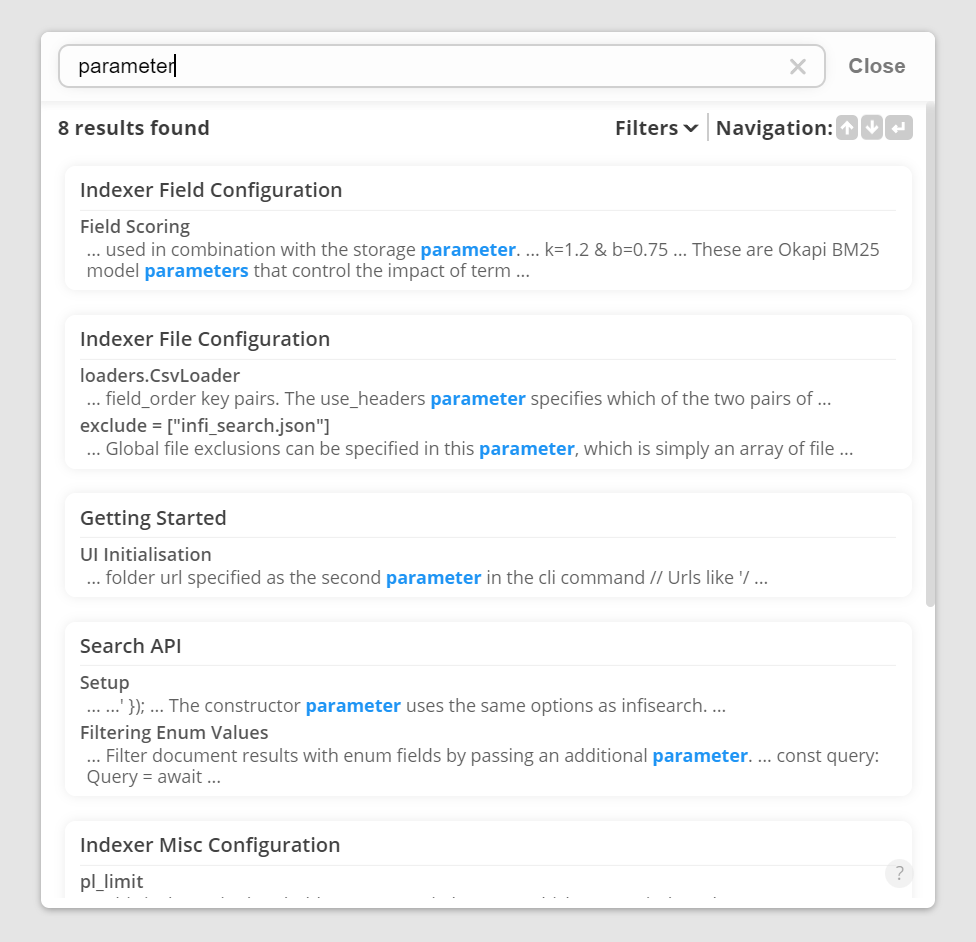Open the Indexer File Configuration result
Screen dimensions: 976x942
tap(205, 339)
